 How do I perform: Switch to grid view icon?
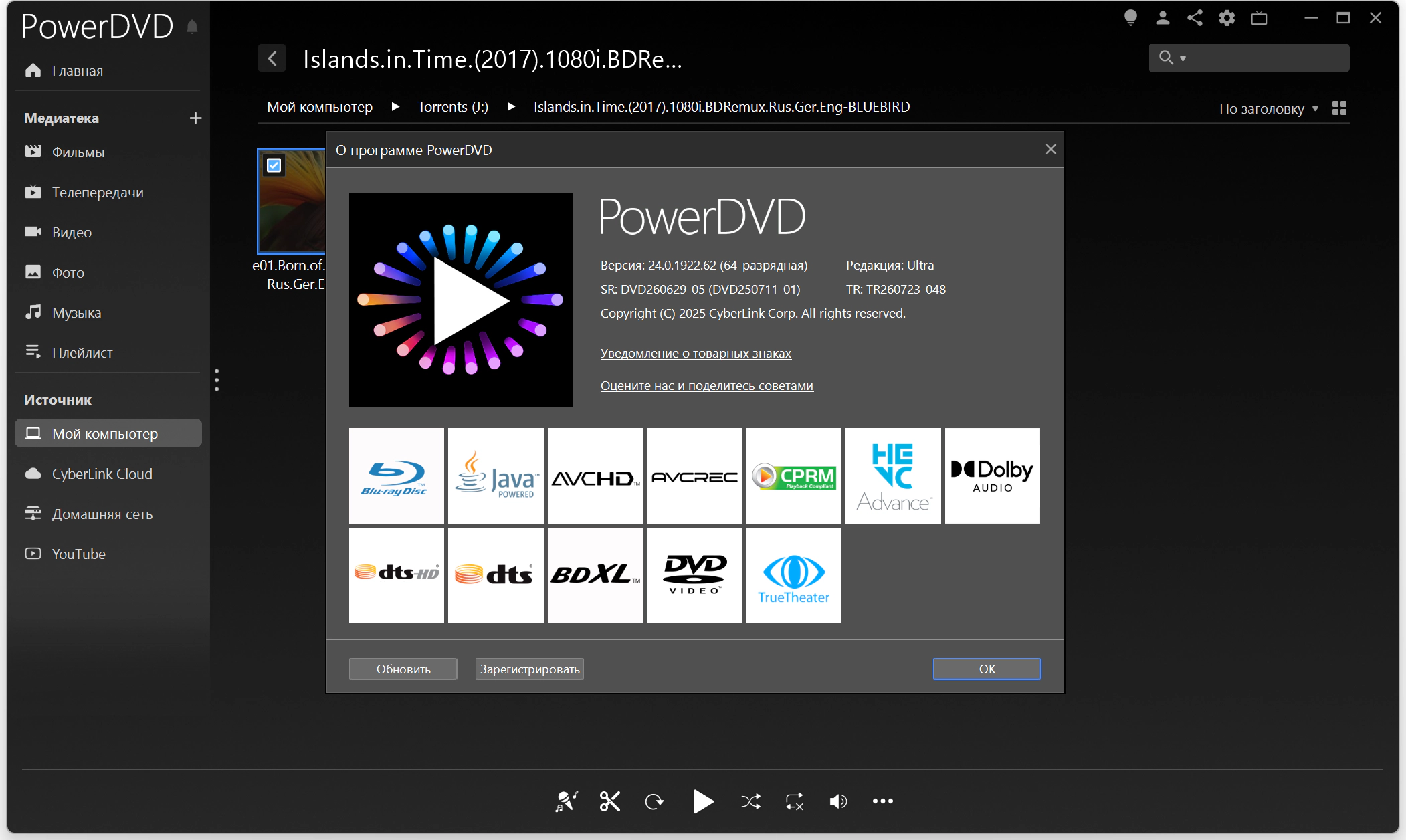point(1339,108)
